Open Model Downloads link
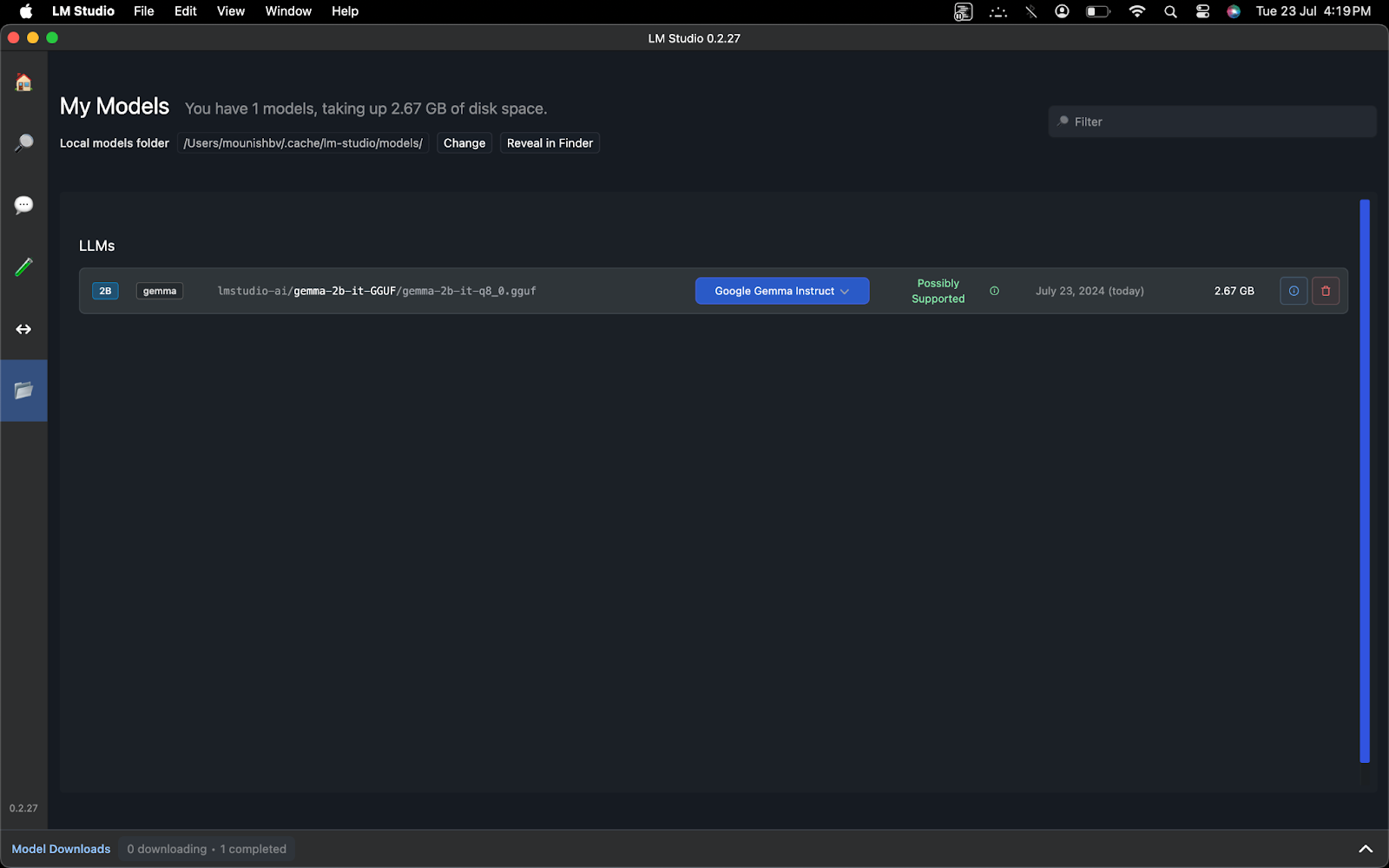1389x868 pixels. click(61, 849)
